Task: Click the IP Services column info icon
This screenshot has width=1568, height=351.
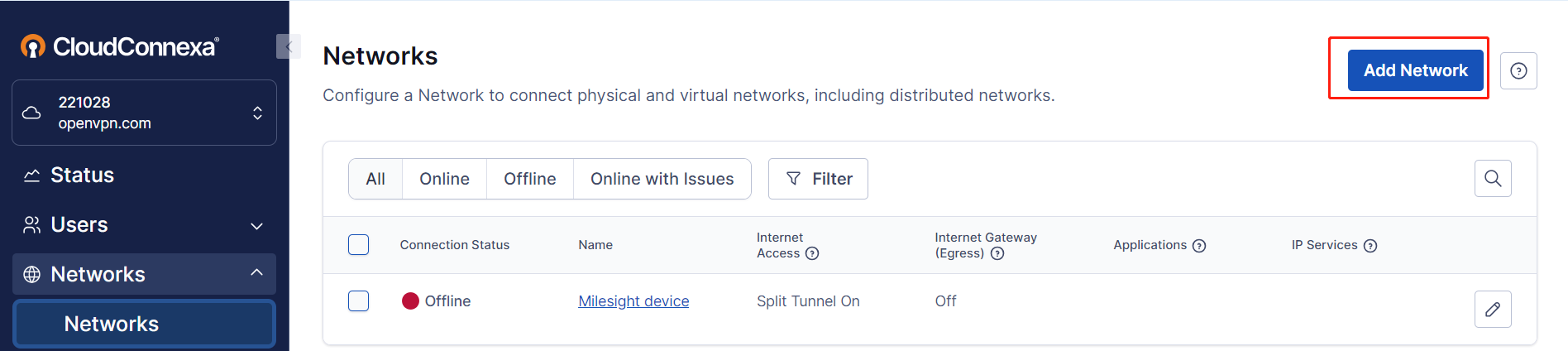Action: [x=1370, y=246]
